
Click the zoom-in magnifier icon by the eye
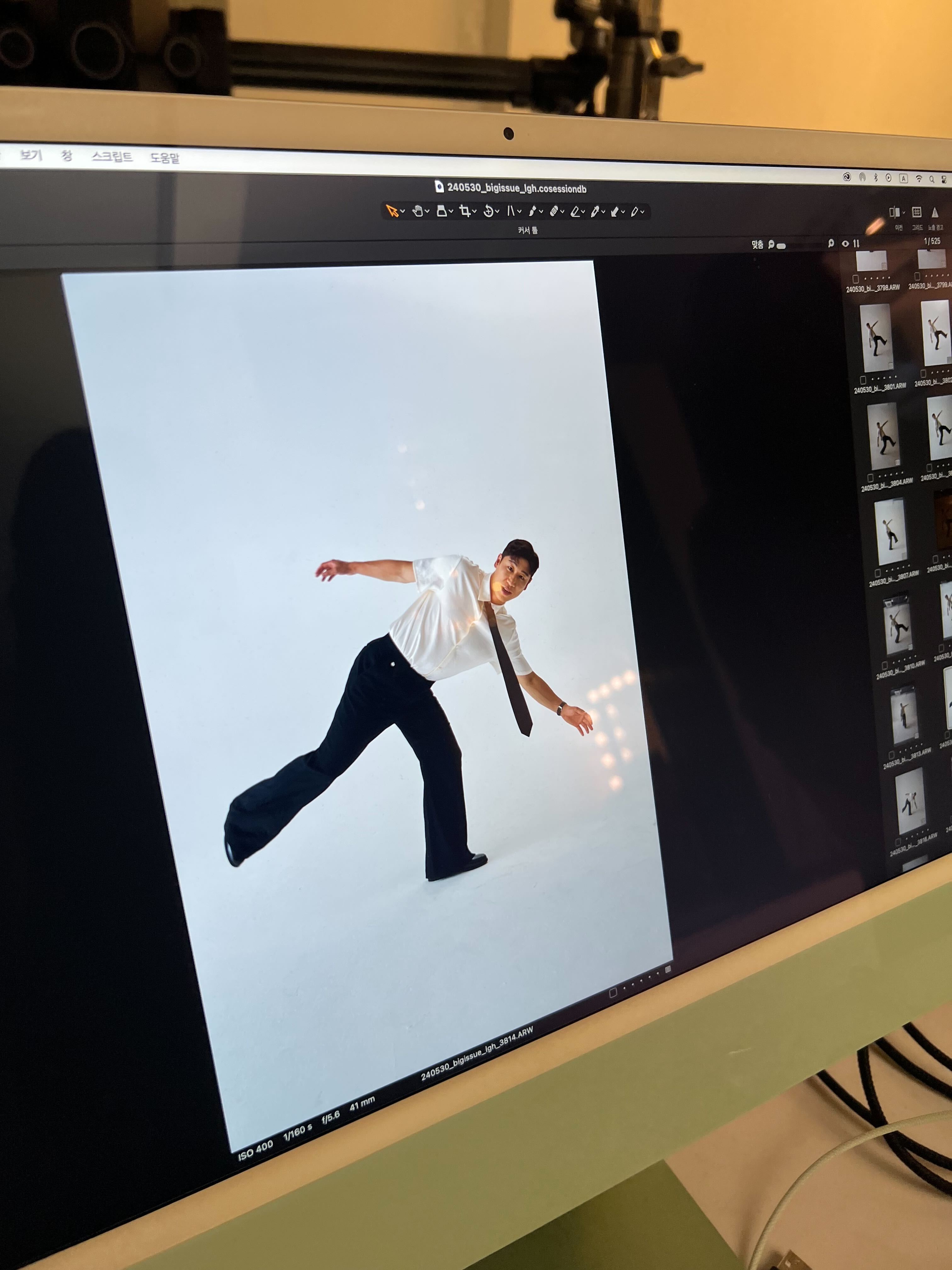coord(831,243)
